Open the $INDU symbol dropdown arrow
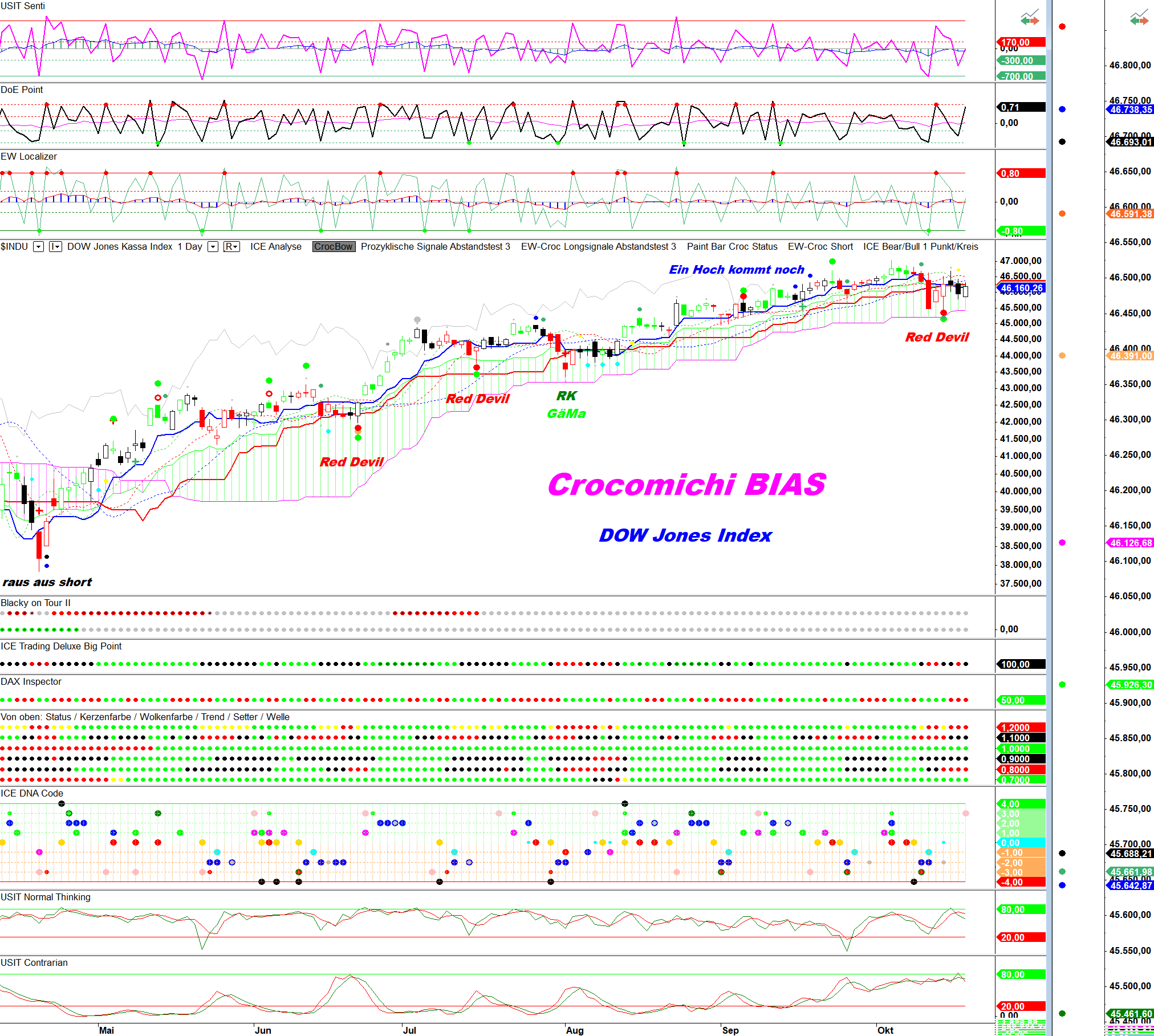Screen dimensions: 1154x1036 (x=38, y=247)
